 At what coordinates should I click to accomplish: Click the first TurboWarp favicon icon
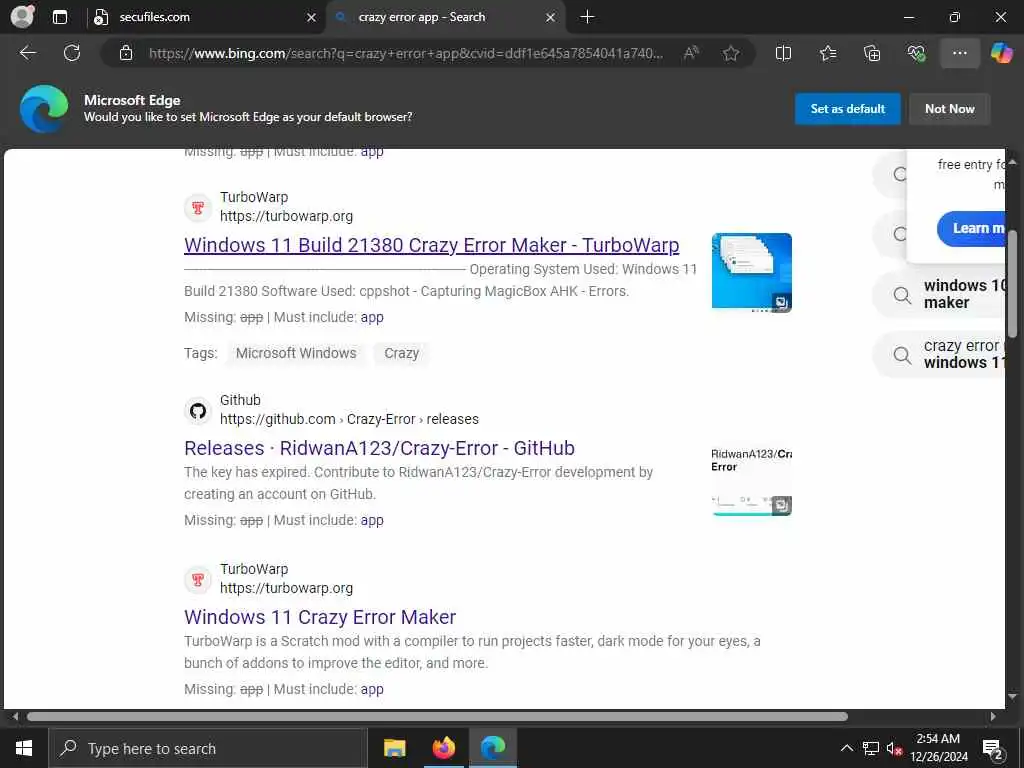coord(198,208)
